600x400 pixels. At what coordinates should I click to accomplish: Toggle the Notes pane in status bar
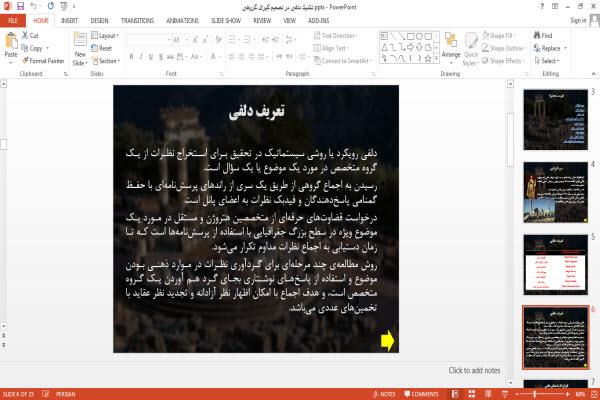[x=384, y=394]
